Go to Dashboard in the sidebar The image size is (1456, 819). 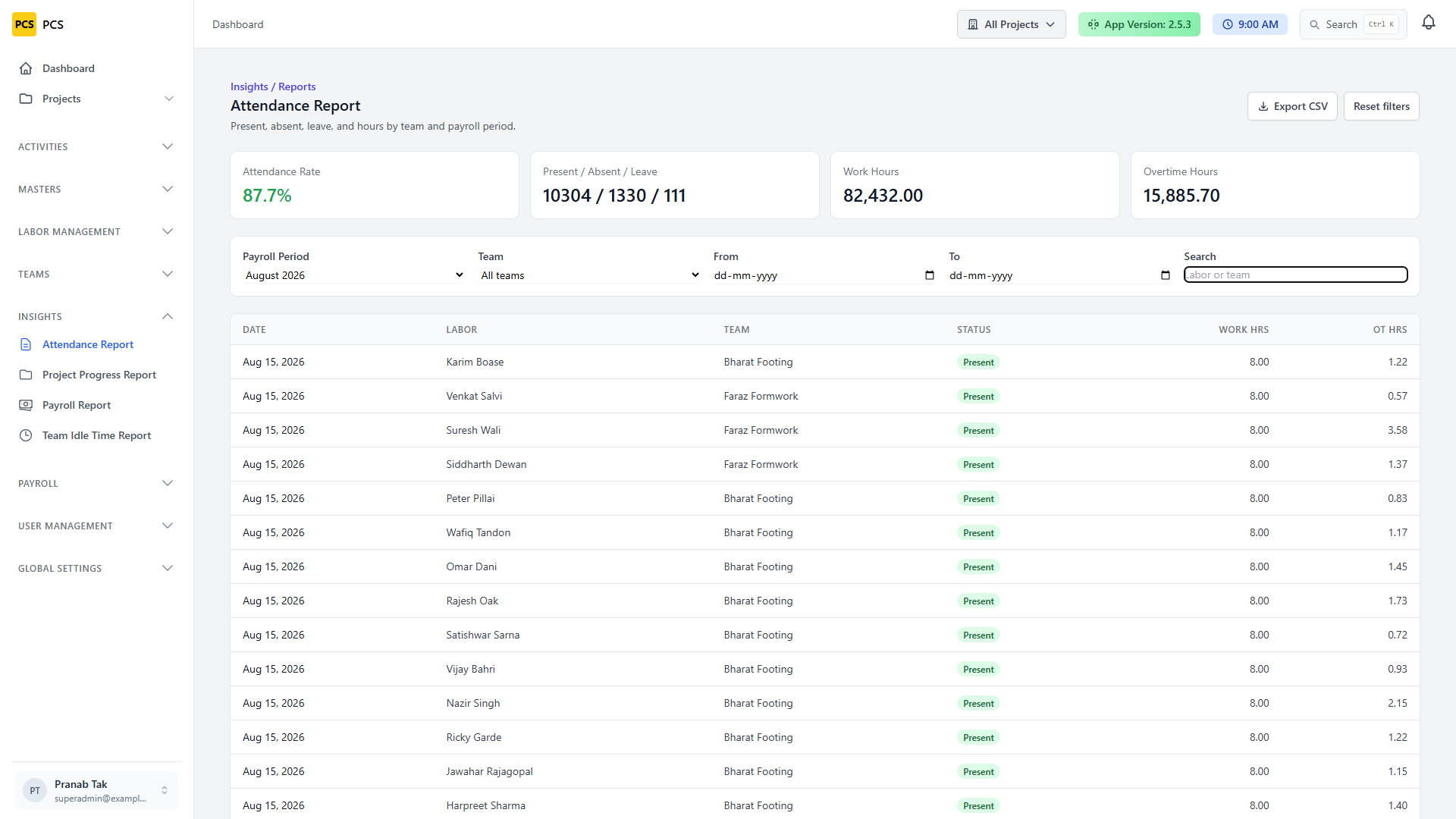coord(96,68)
